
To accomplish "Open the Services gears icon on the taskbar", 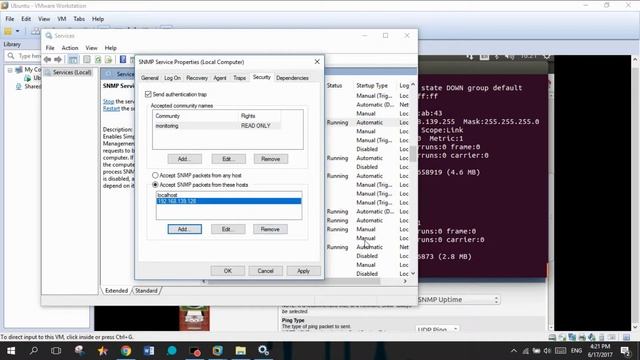I will coord(263,351).
